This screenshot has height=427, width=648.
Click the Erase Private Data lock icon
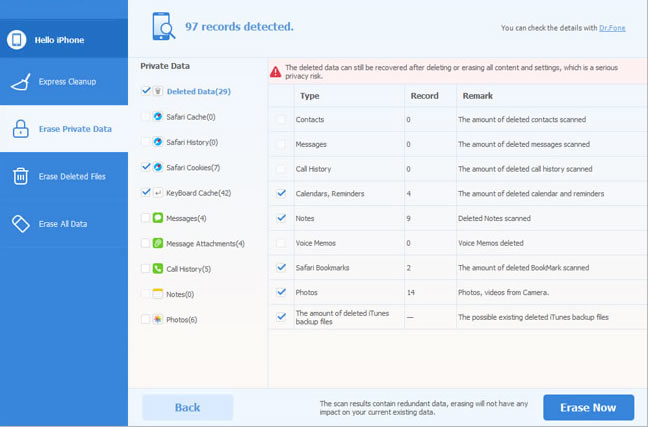(20, 129)
